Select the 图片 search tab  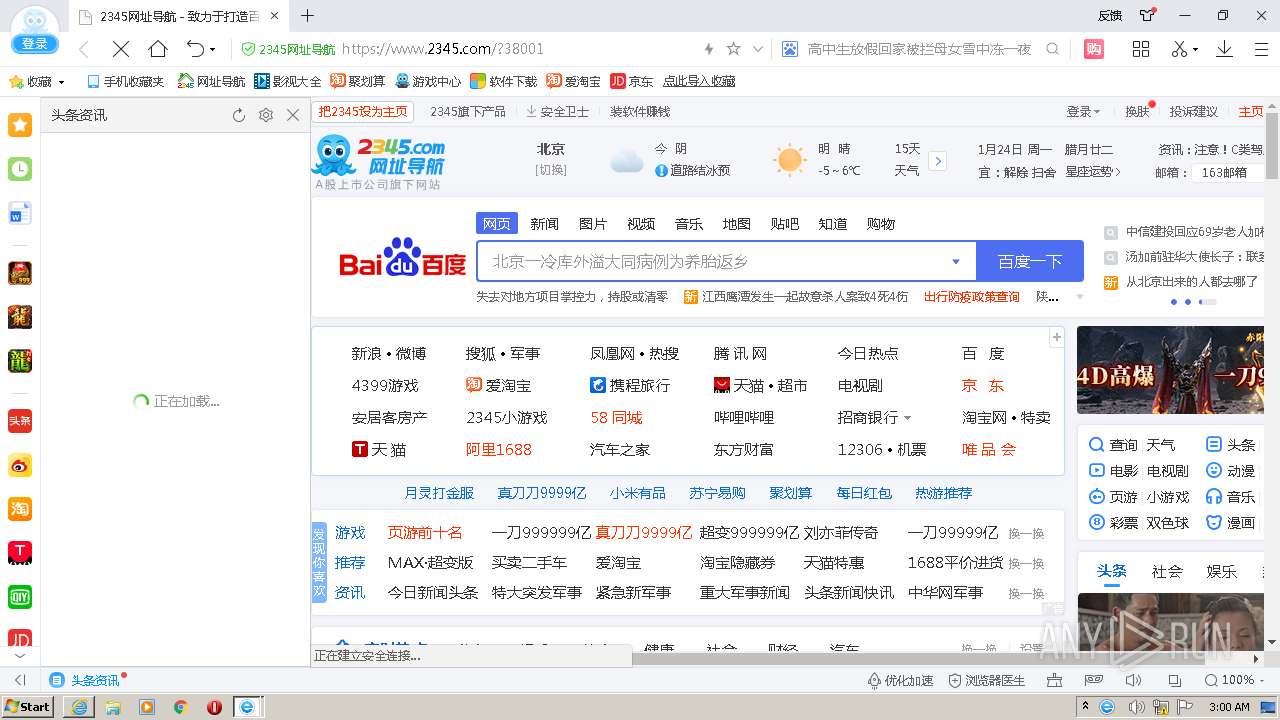pos(592,224)
